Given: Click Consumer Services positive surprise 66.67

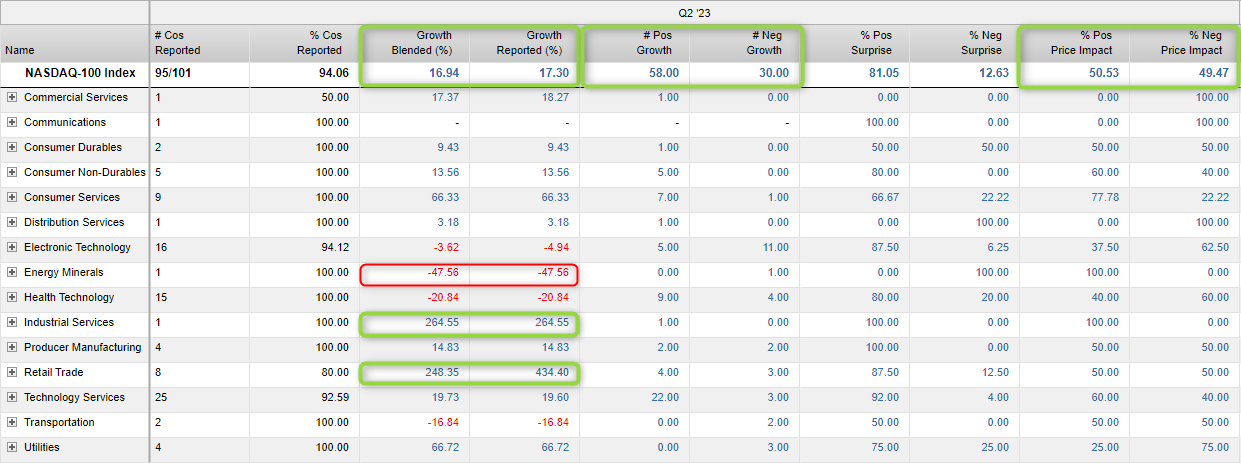Looking at the screenshot, I should click(885, 198).
